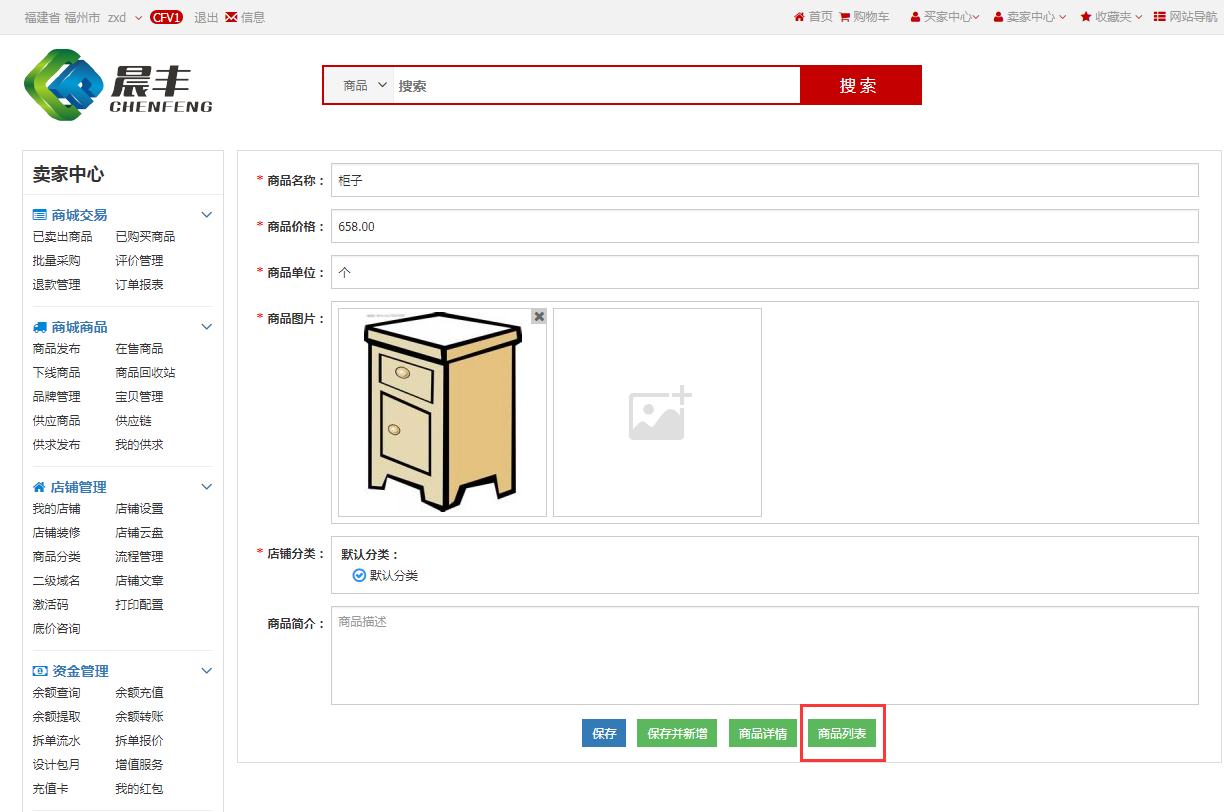Open 我的红包 in sidebar
The width and height of the screenshot is (1224, 812).
tap(139, 789)
